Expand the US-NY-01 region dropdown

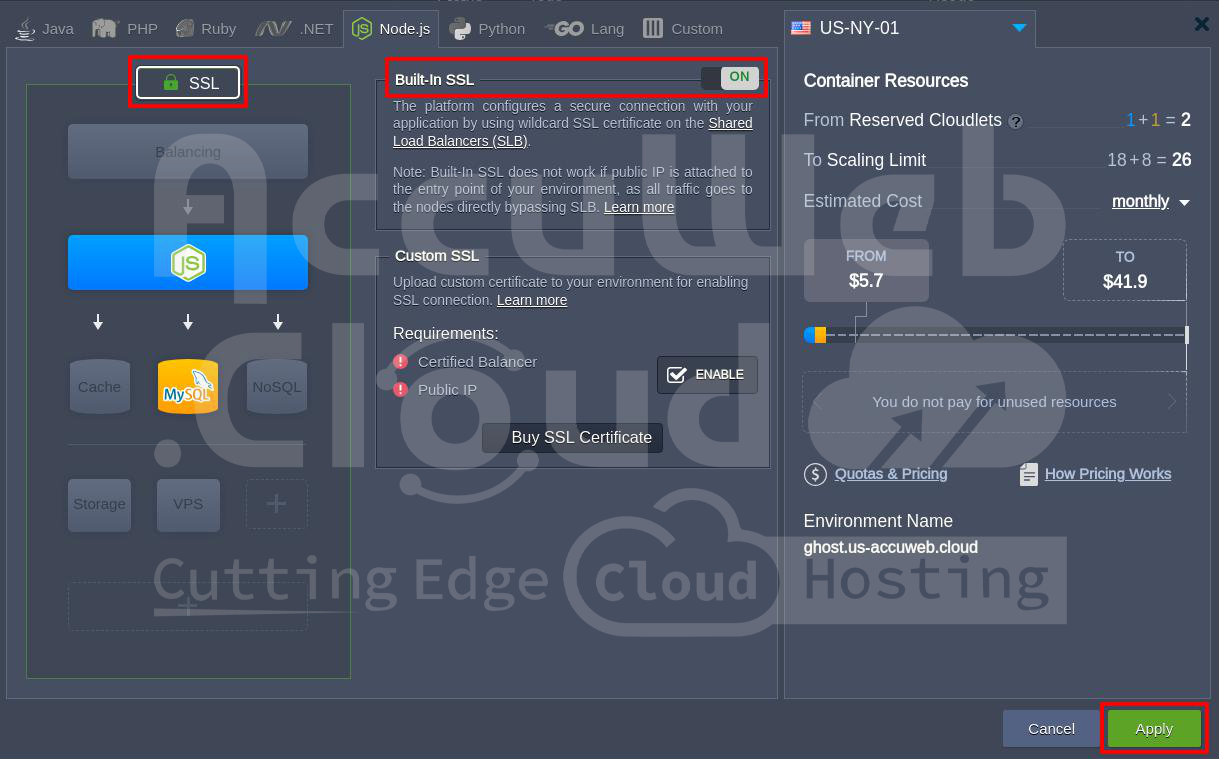pyautogui.click(x=1019, y=28)
